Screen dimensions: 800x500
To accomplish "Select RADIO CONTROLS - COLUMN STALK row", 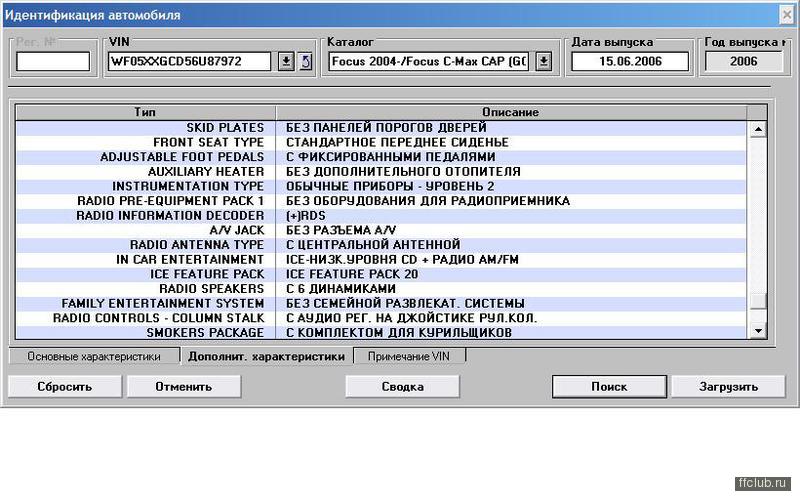I will pos(381,318).
